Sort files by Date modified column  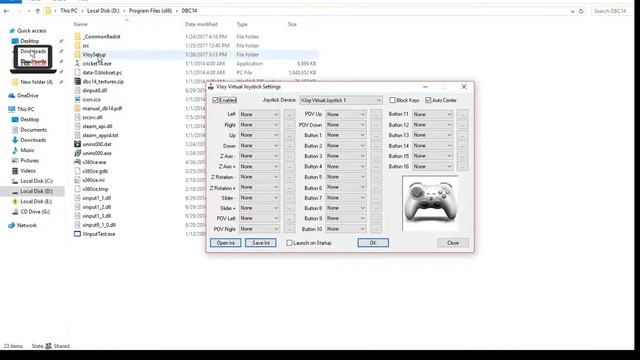pos(201,24)
